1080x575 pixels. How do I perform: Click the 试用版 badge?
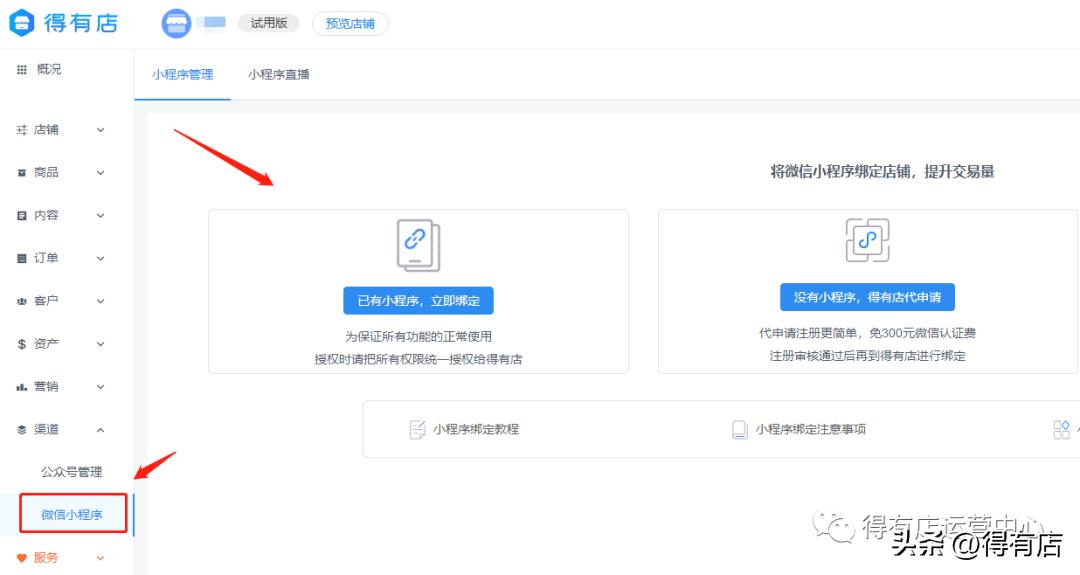click(x=269, y=23)
